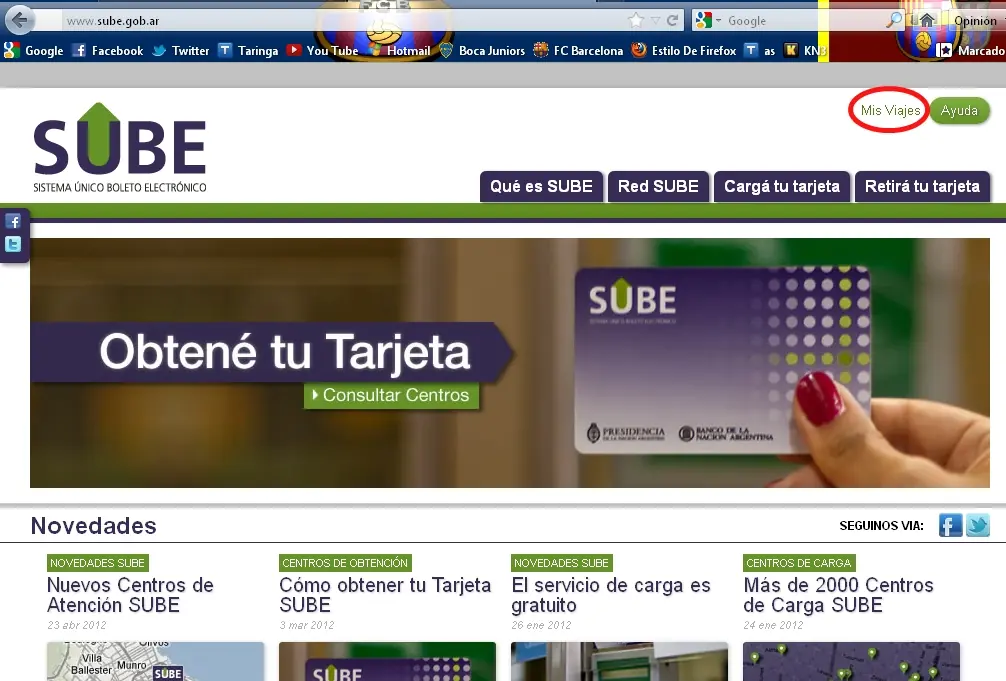Open the dark map thumbnail under Más de 2000
This screenshot has width=1006, height=681.
click(x=851, y=661)
